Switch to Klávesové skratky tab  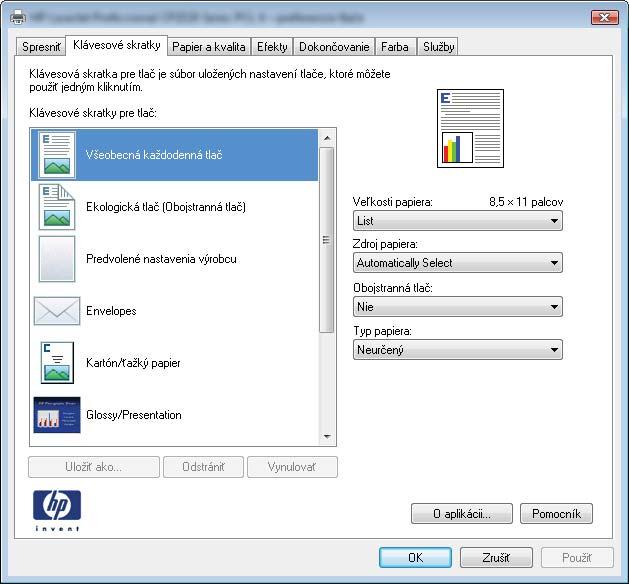(x=116, y=45)
